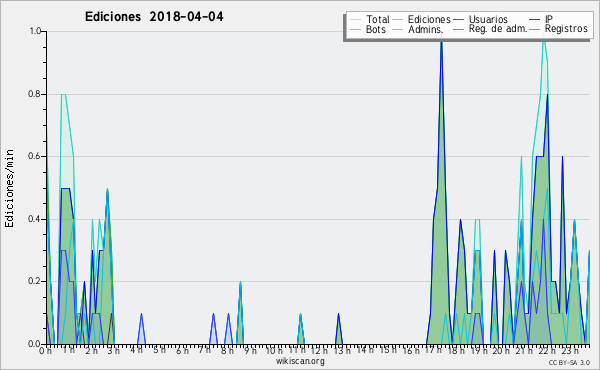Viewport: 600px width, 370px height.
Task: Click the y-axis value 0.2
Action: pos(35,281)
